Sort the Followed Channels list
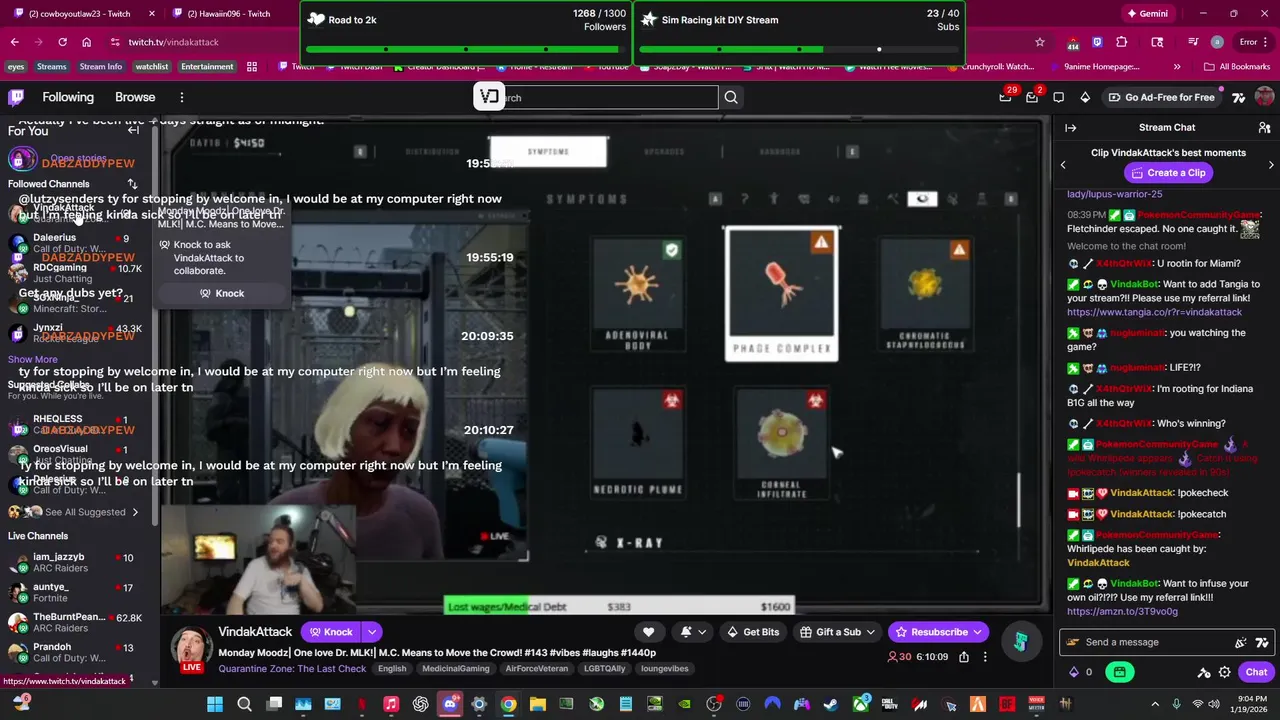1280x720 pixels. coord(132,184)
